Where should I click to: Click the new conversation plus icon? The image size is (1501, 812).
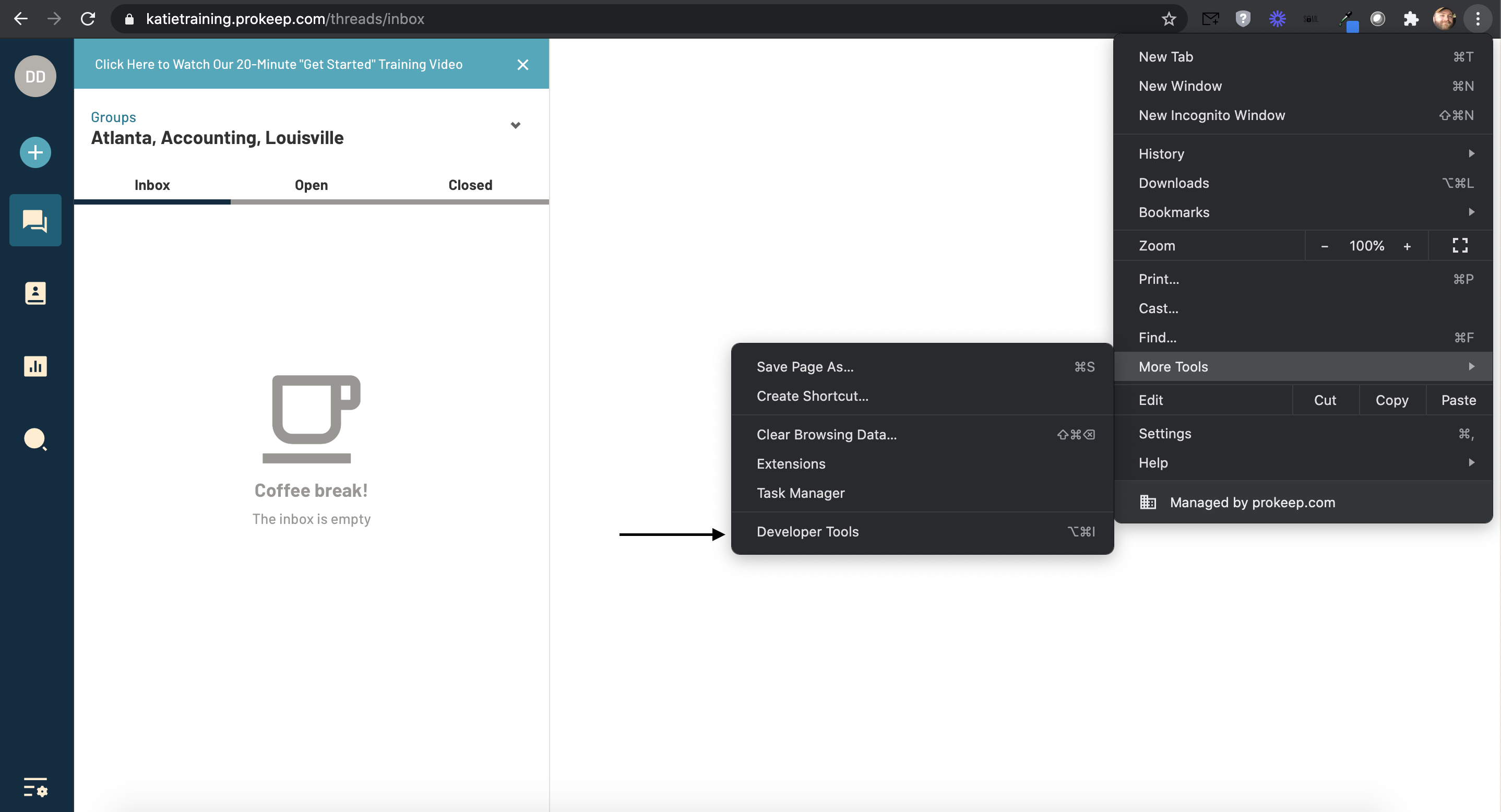click(x=35, y=152)
